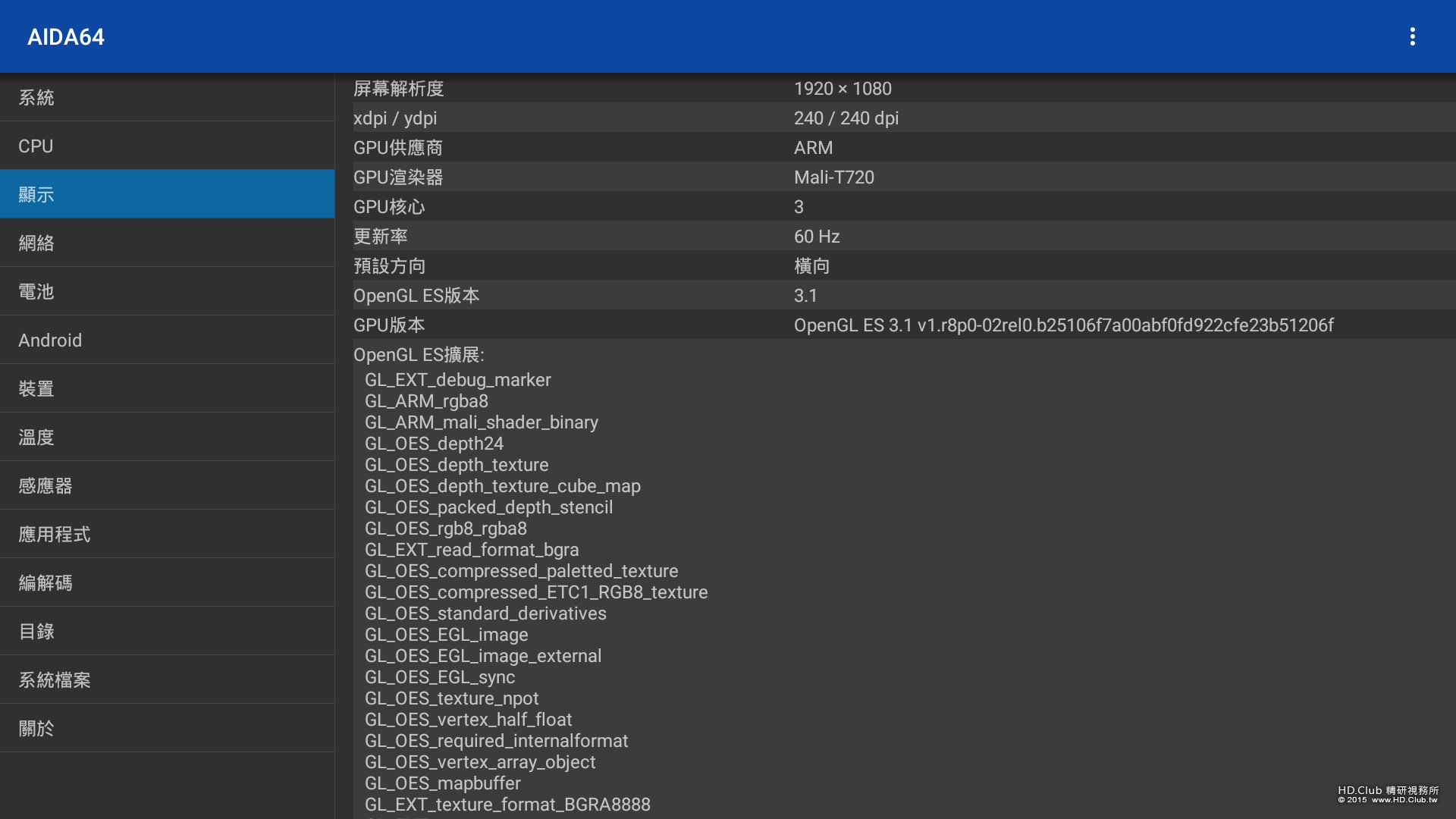This screenshot has height=819, width=1456.
Task: Select the GL_OES_packed_depth_stencil extension
Action: 488,507
